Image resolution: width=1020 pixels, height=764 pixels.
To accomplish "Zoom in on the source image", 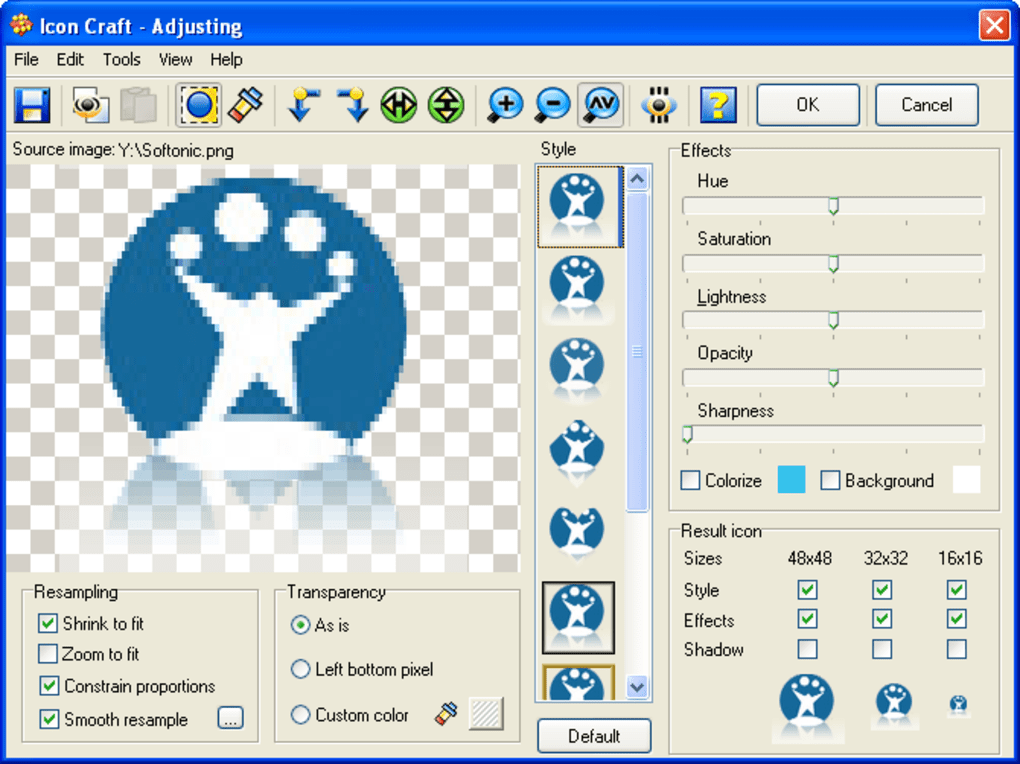I will coord(505,104).
